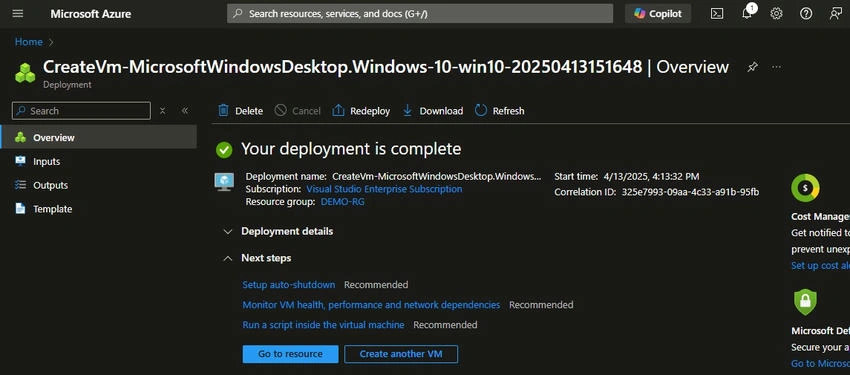Click the Microsoft Defender shield icon

click(x=805, y=302)
